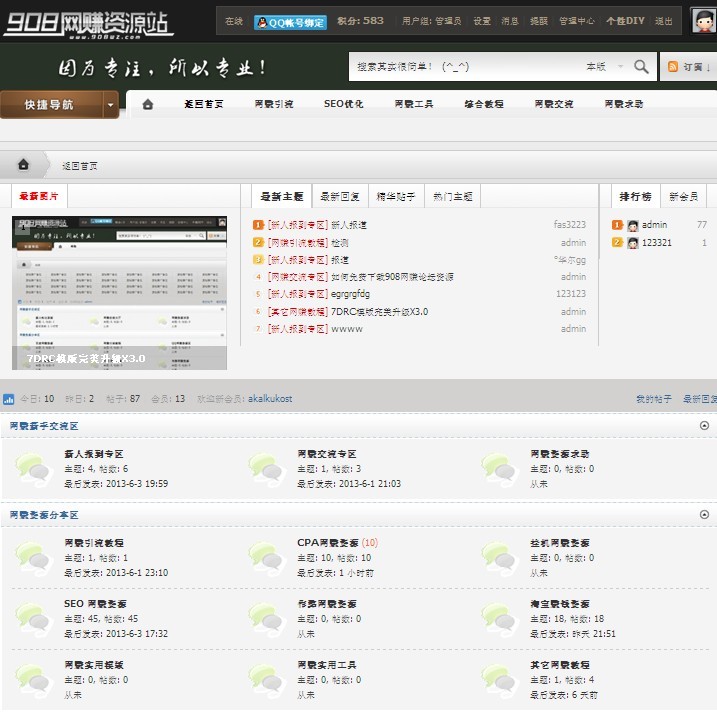Open the 综合教程 navigation menu item
This screenshot has height=713, width=717.
point(484,104)
